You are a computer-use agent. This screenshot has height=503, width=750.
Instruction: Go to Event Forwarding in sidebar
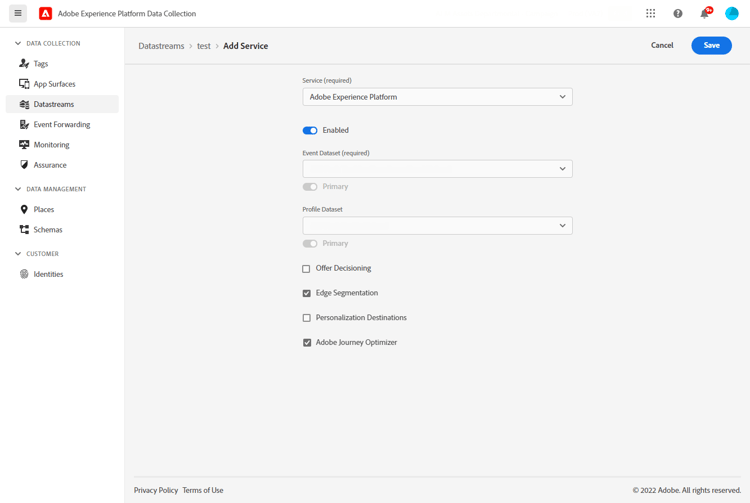(x=62, y=124)
